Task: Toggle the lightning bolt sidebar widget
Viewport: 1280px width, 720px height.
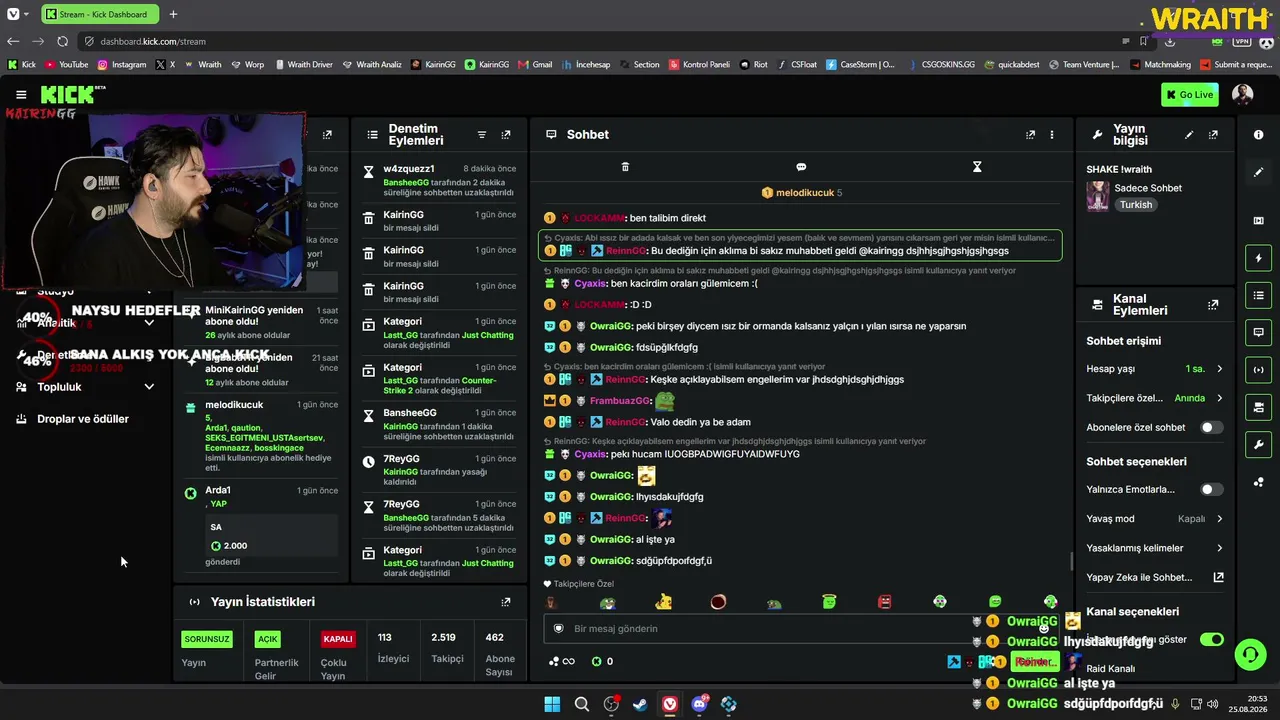Action: 1258,258
